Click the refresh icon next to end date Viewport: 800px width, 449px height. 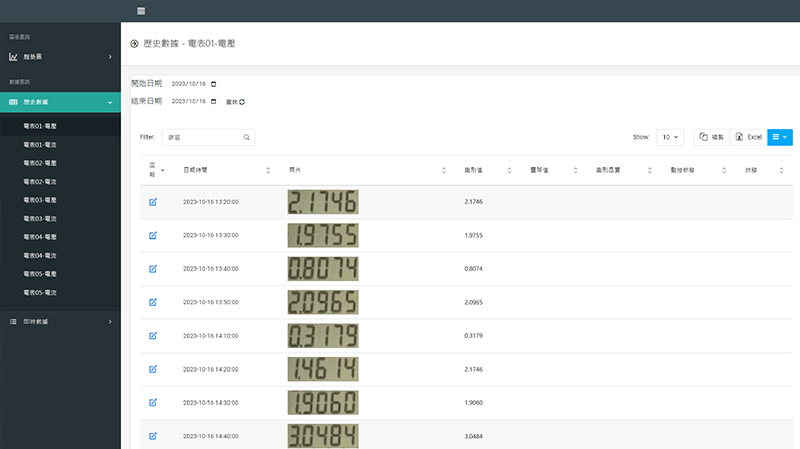242,102
